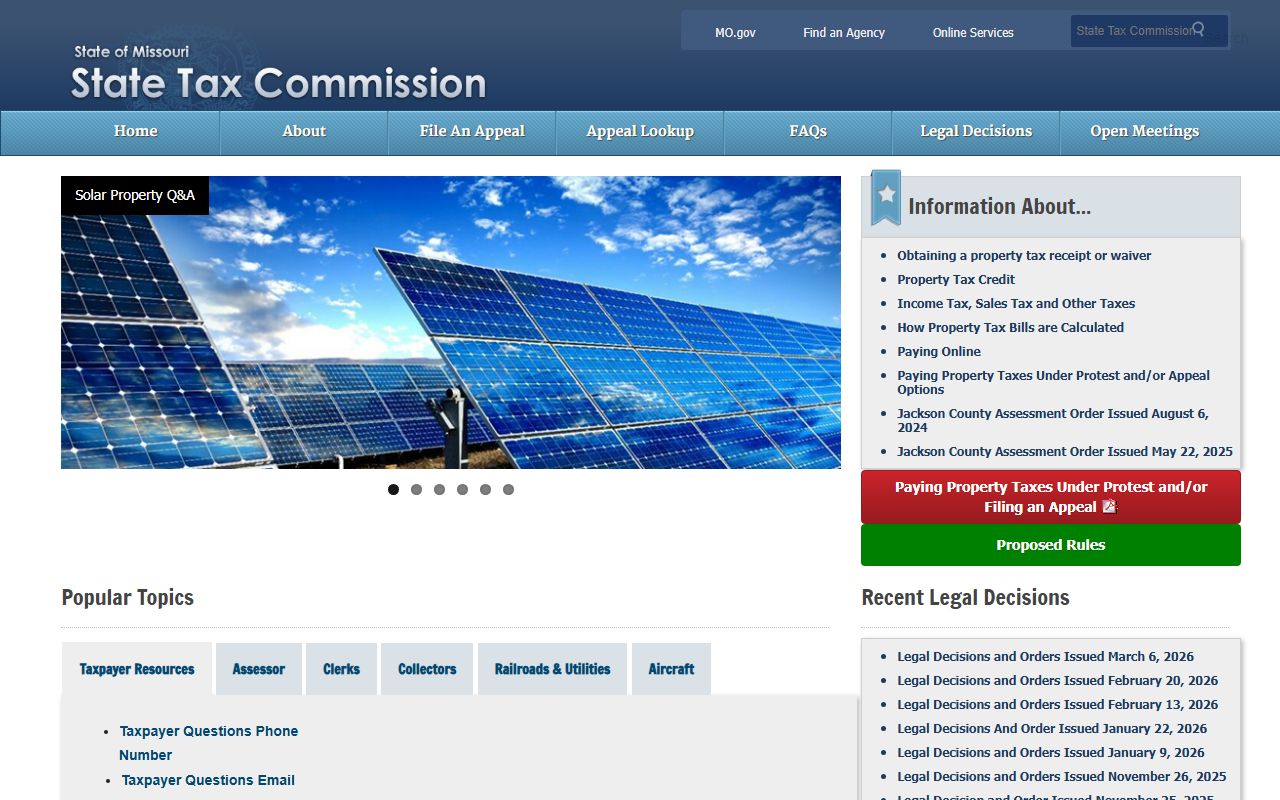
Task: Open Jackson County Order Issued August 6, 2024
Action: tap(1052, 421)
